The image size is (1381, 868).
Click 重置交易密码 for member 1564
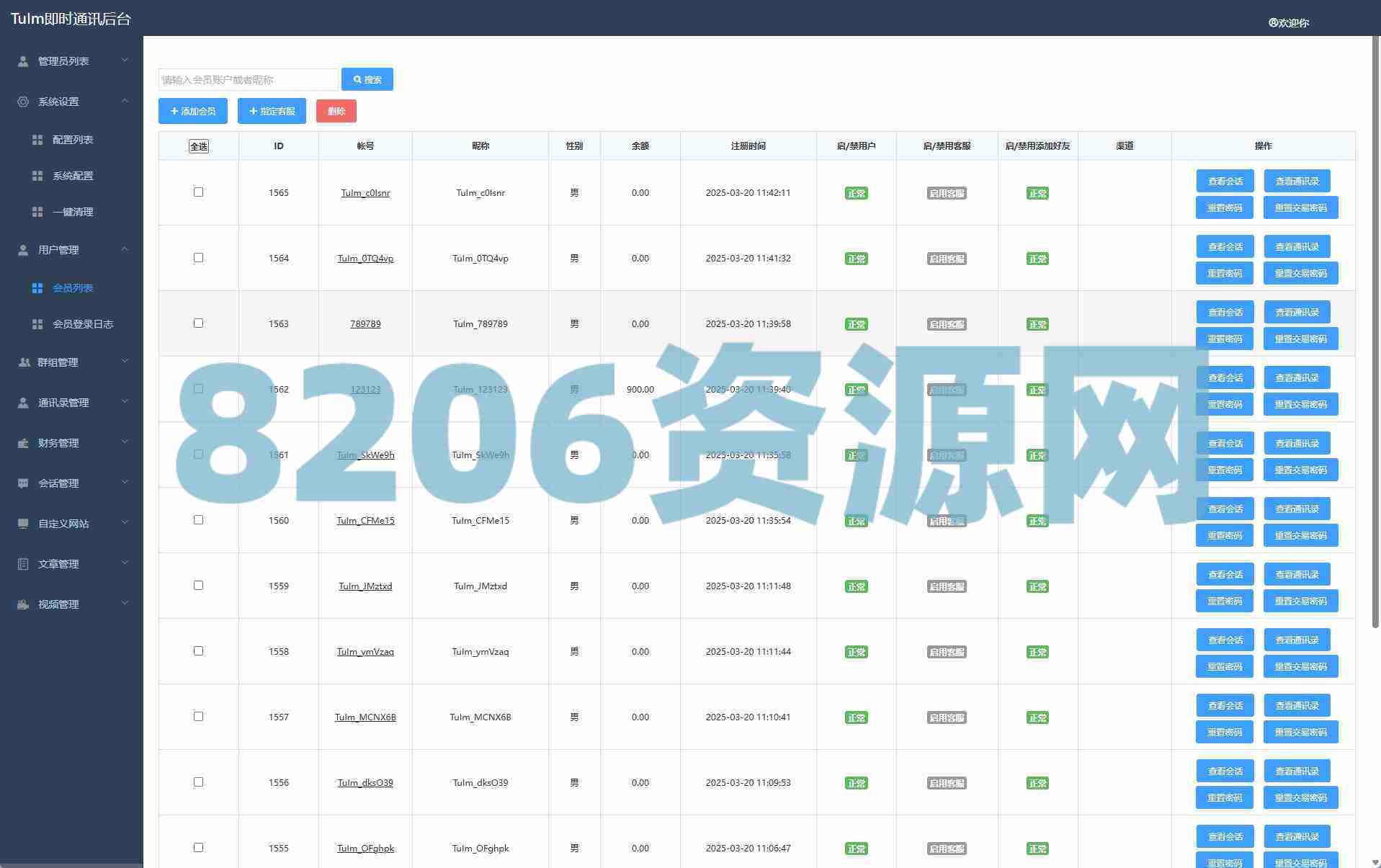[x=1300, y=273]
